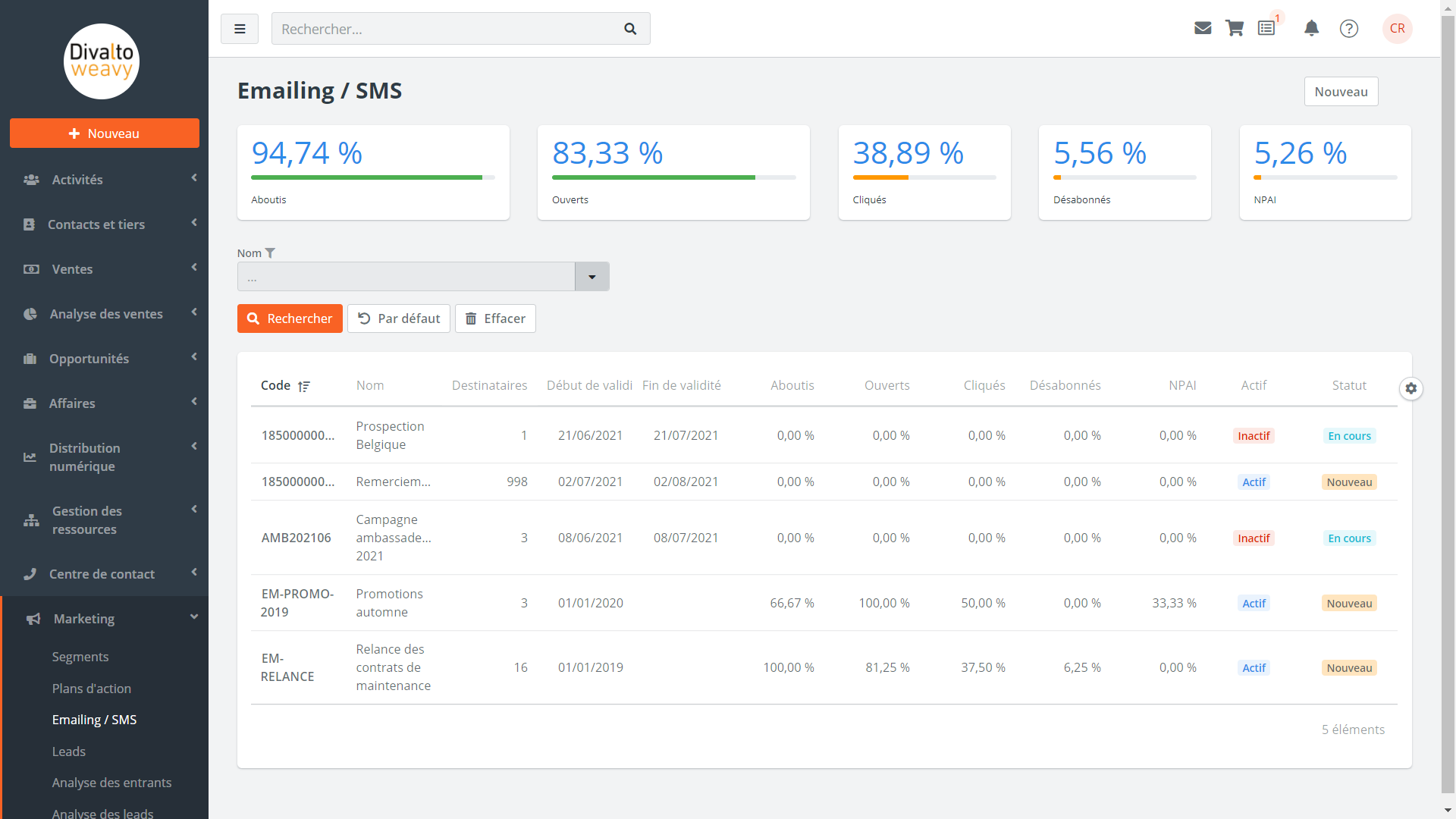Click the hamburger menu icon

(239, 28)
